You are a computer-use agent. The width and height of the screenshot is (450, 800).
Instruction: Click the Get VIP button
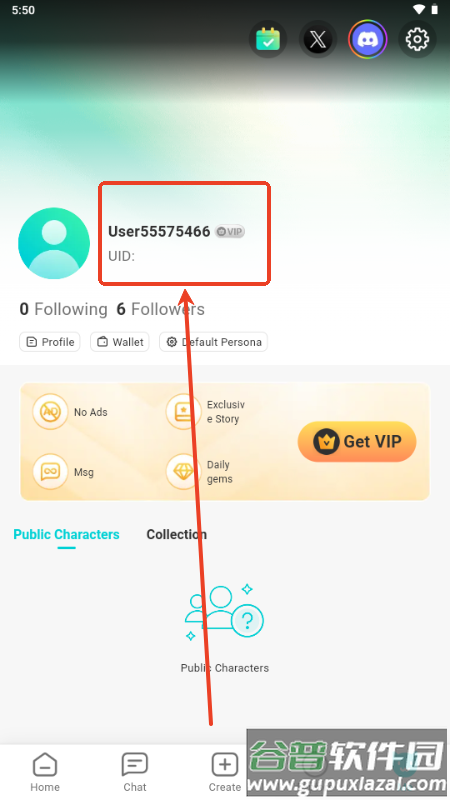[x=357, y=441]
